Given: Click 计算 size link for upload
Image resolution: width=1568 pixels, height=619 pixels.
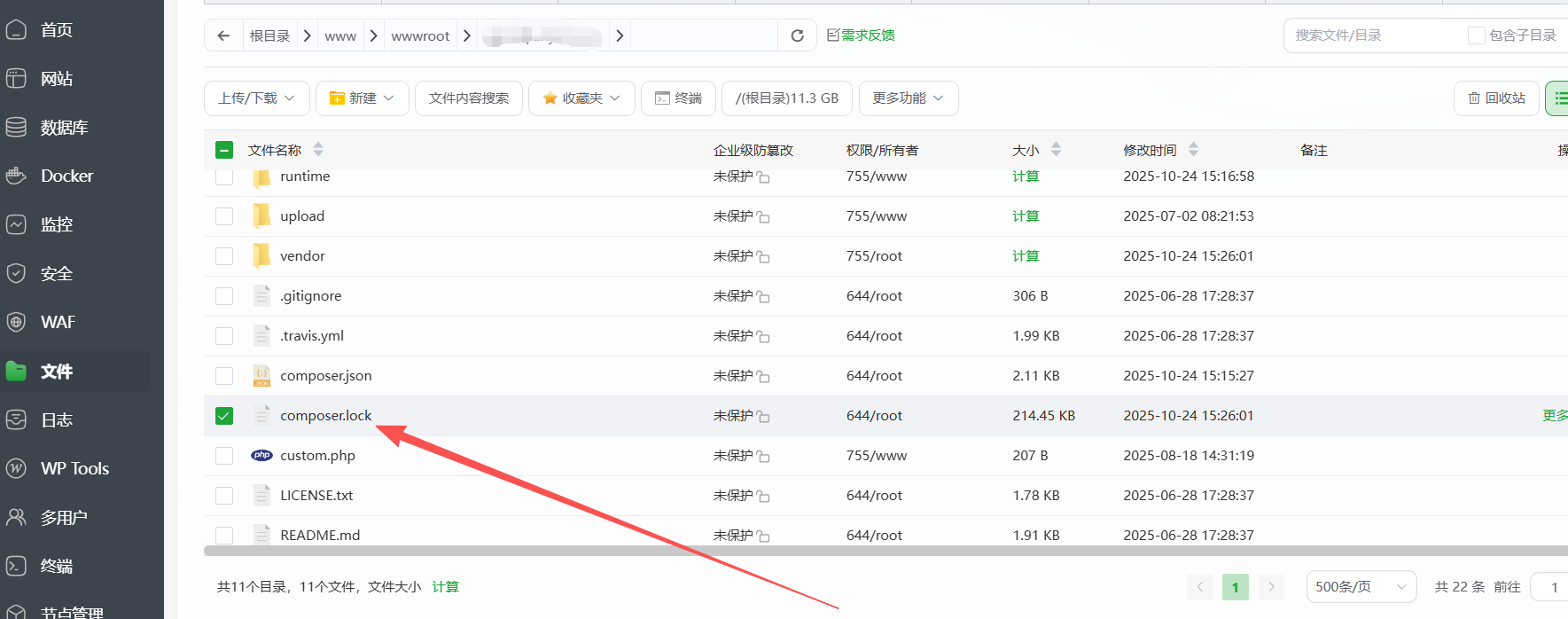Looking at the screenshot, I should coord(1026,215).
